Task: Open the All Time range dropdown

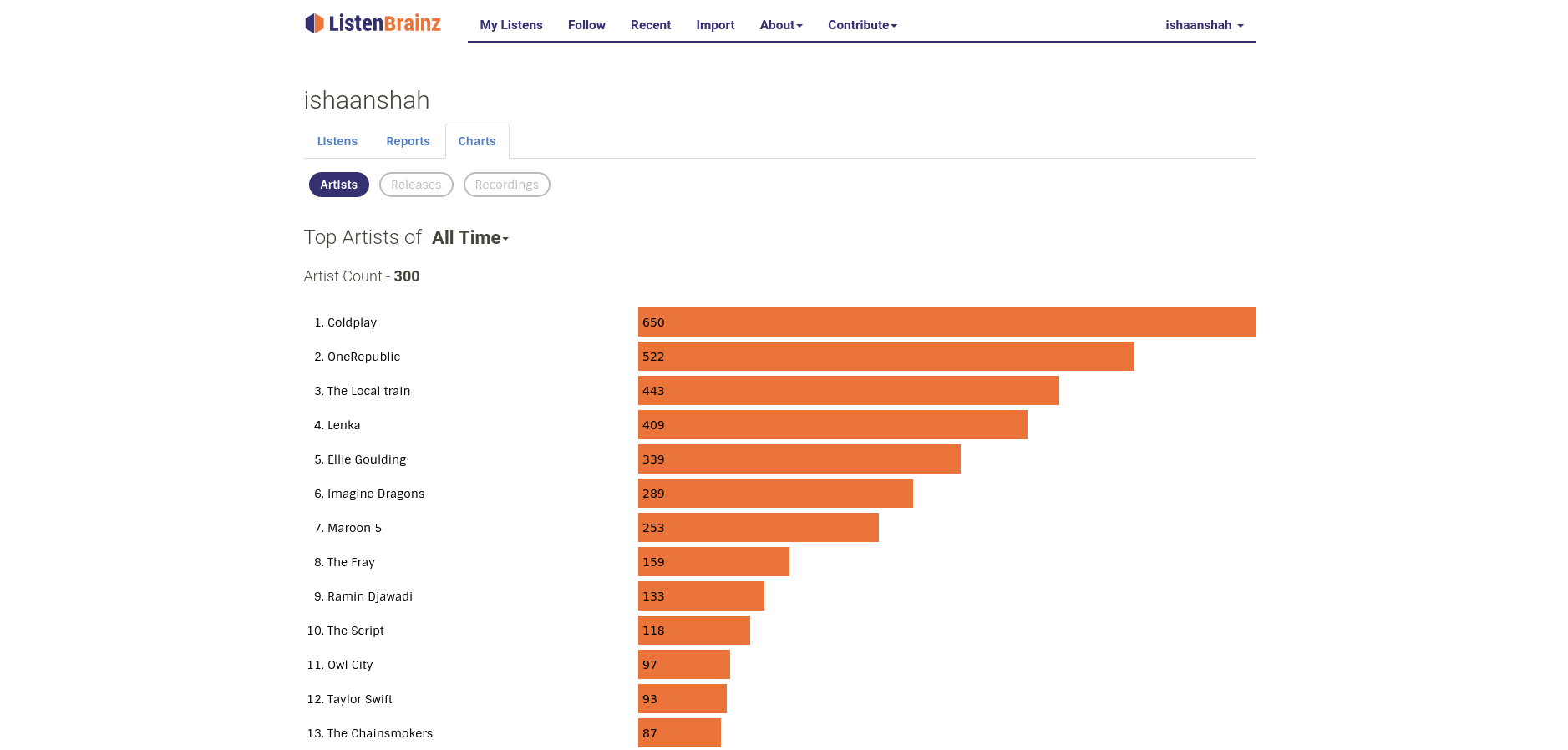Action: click(x=470, y=237)
